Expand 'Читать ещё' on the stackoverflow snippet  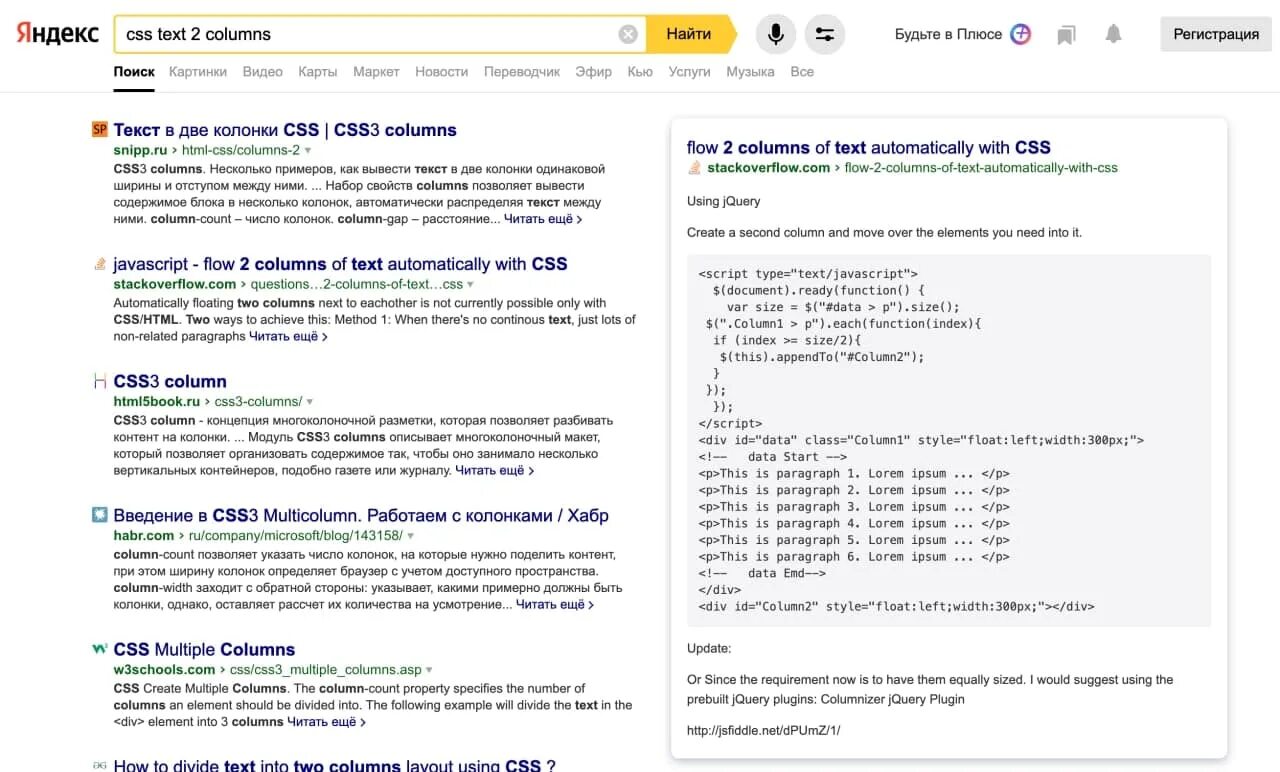288,337
